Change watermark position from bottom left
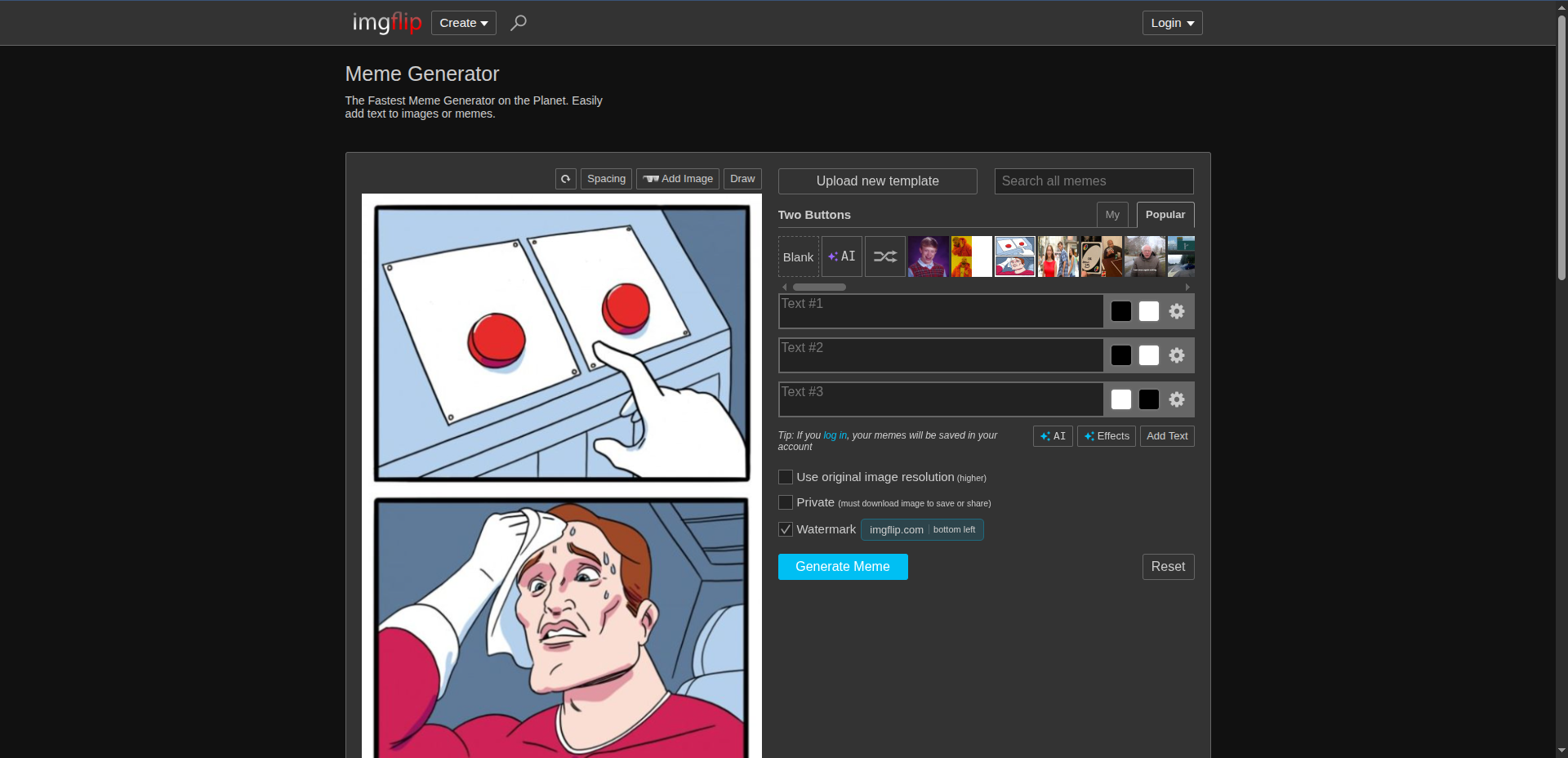 [954, 530]
